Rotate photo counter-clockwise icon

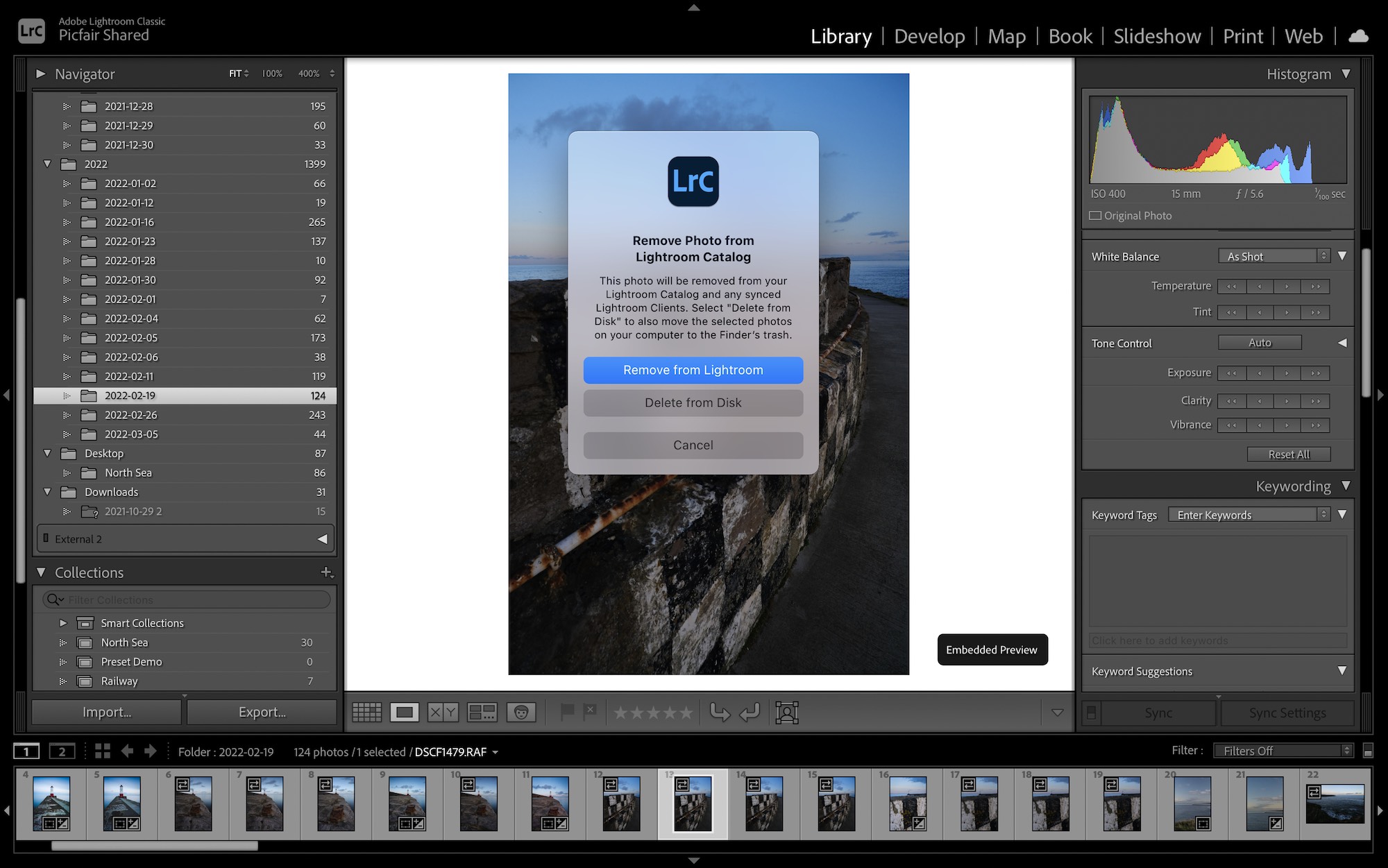(720, 712)
